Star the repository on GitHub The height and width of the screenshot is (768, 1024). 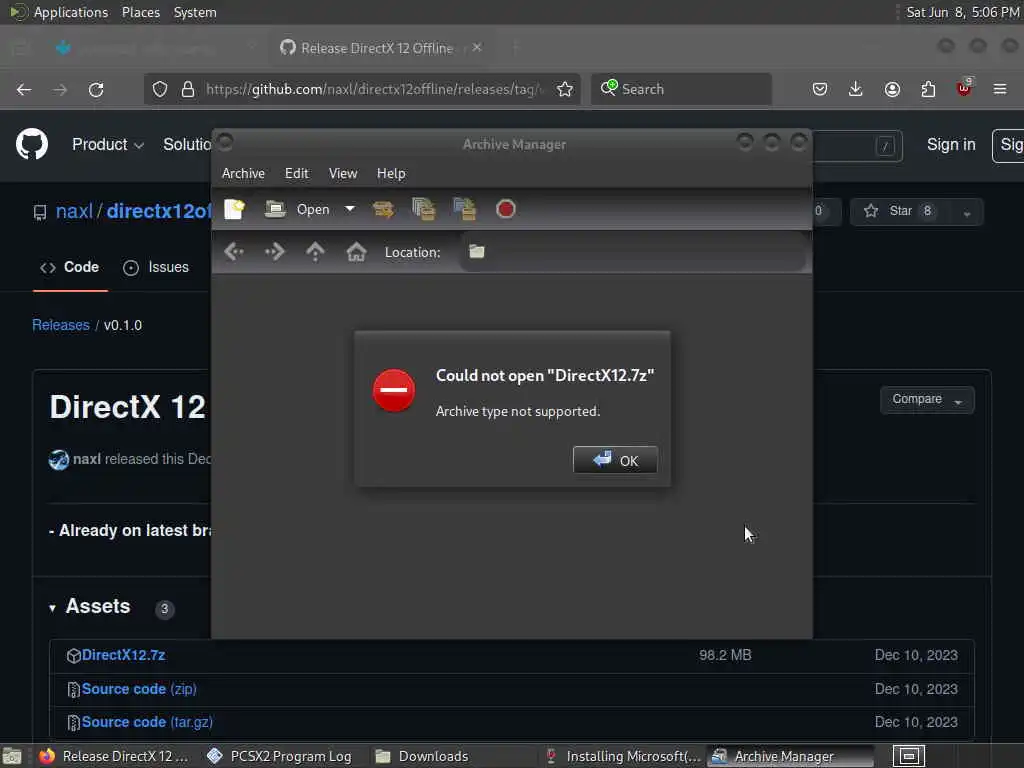899,212
